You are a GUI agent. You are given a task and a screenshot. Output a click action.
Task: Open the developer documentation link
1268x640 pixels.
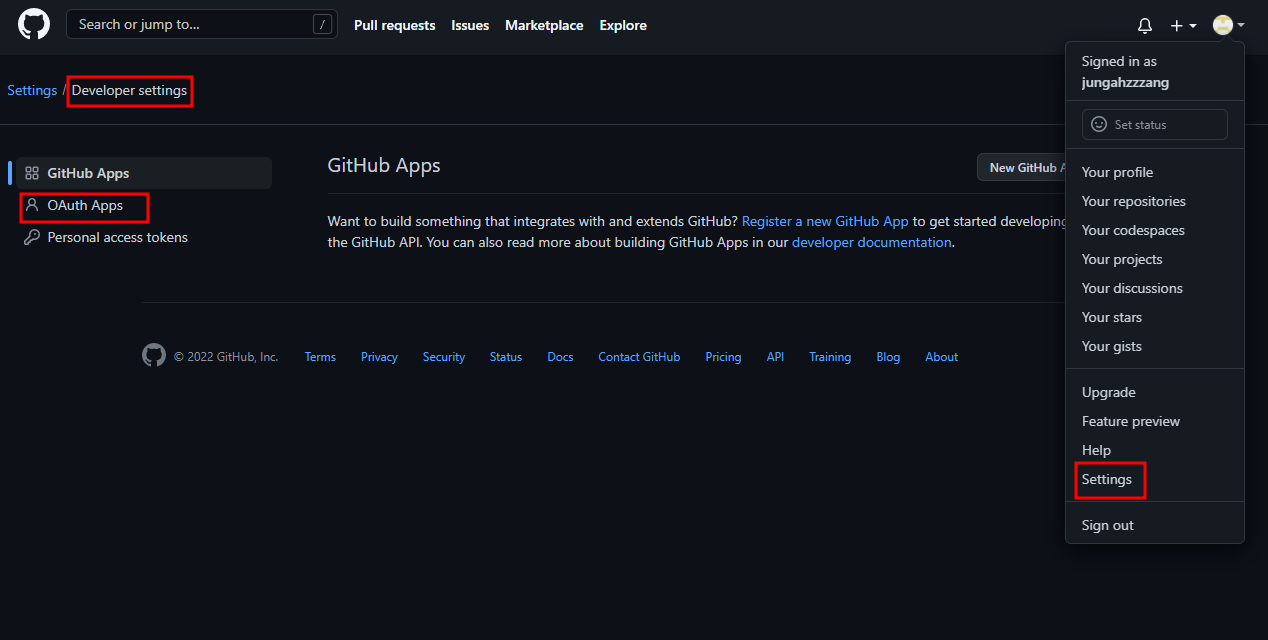tap(872, 242)
